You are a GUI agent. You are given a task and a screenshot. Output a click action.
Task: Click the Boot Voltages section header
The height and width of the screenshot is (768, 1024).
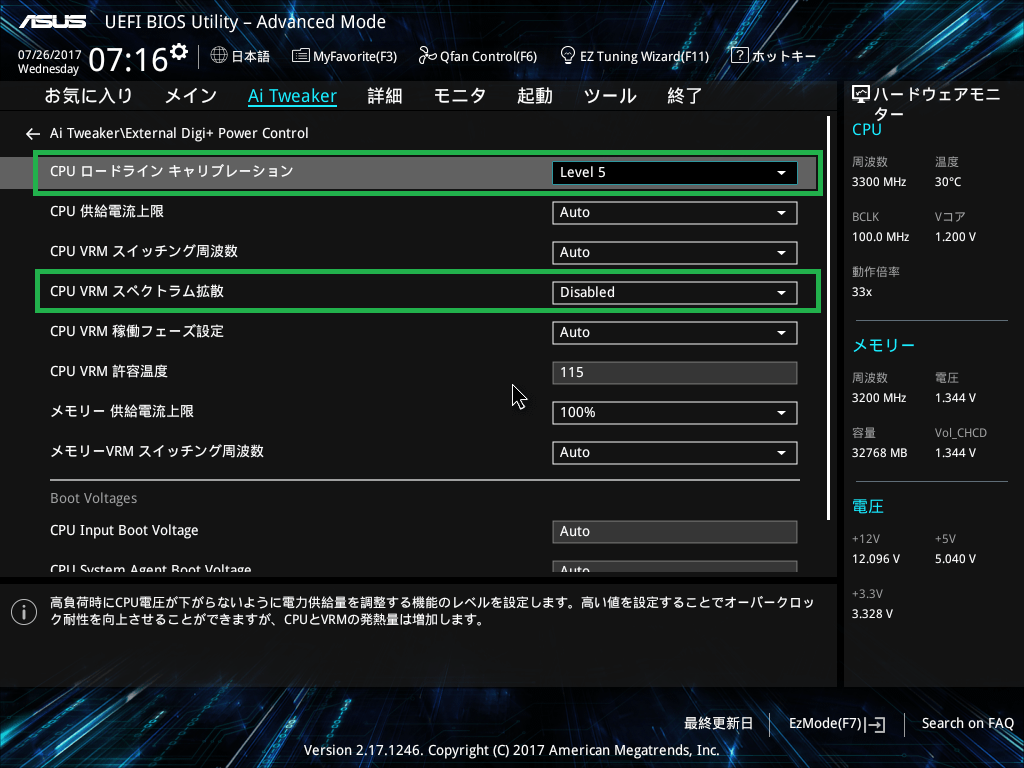(x=93, y=498)
